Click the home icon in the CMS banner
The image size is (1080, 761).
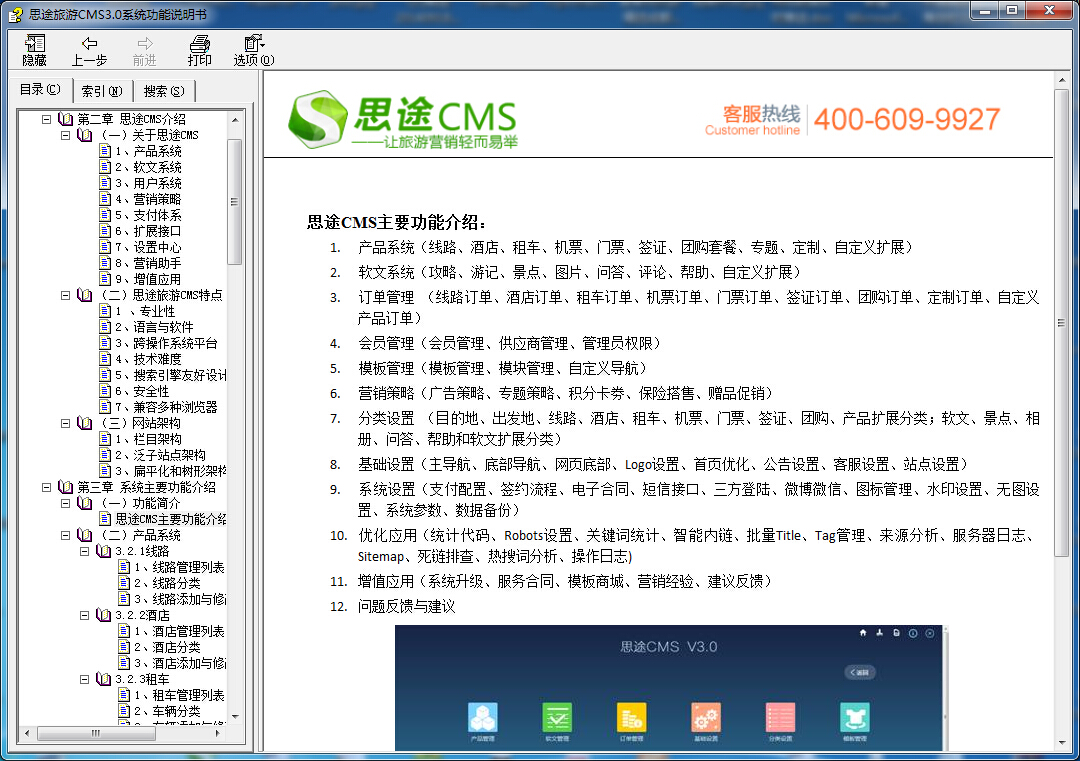pos(862,632)
